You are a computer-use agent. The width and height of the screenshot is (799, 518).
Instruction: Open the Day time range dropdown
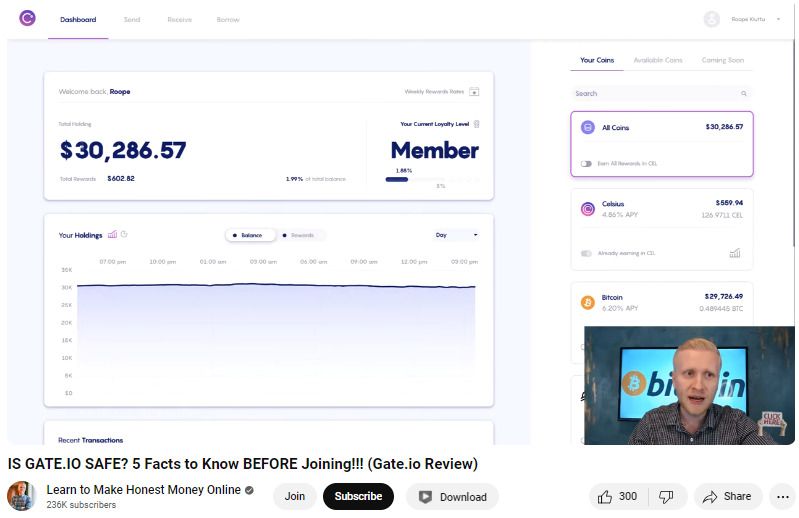click(x=456, y=235)
